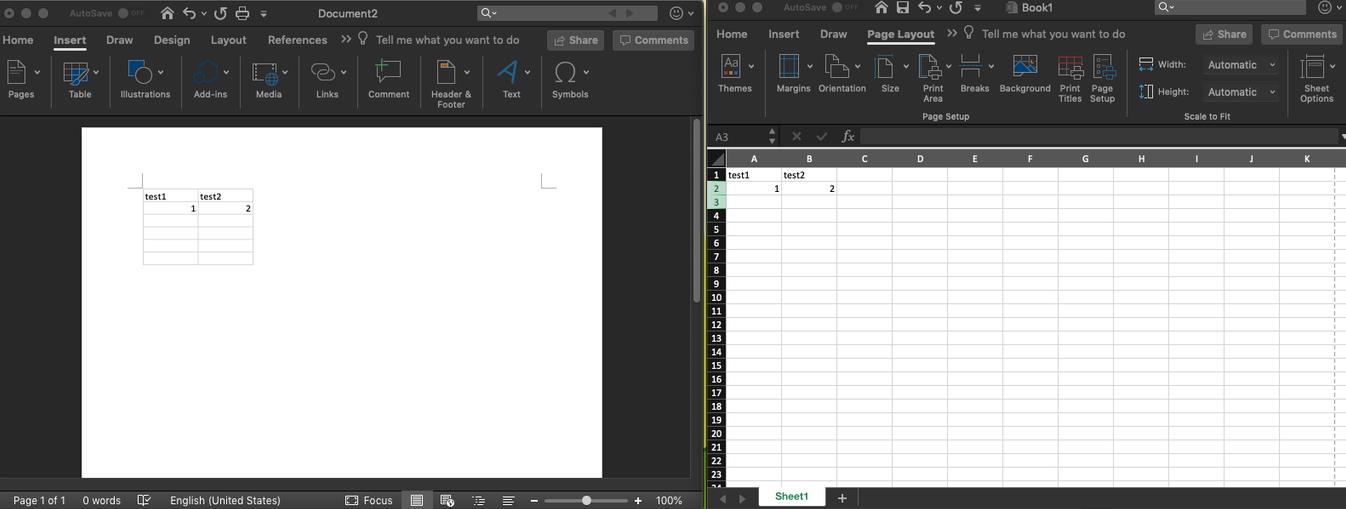Click the zoom out minus in Word status bar
This screenshot has height=509, width=1346.
pyautogui.click(x=534, y=500)
